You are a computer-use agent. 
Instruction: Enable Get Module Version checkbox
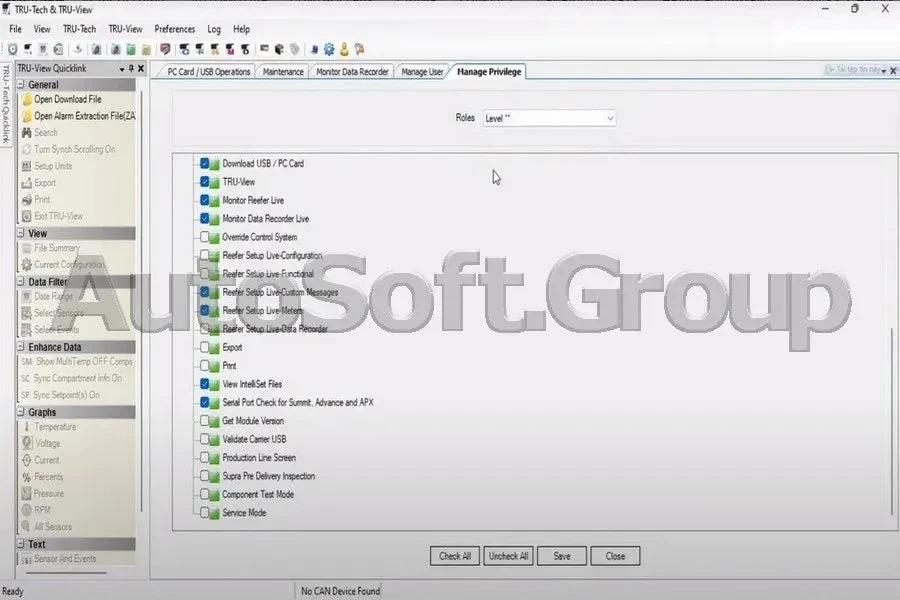(x=204, y=421)
